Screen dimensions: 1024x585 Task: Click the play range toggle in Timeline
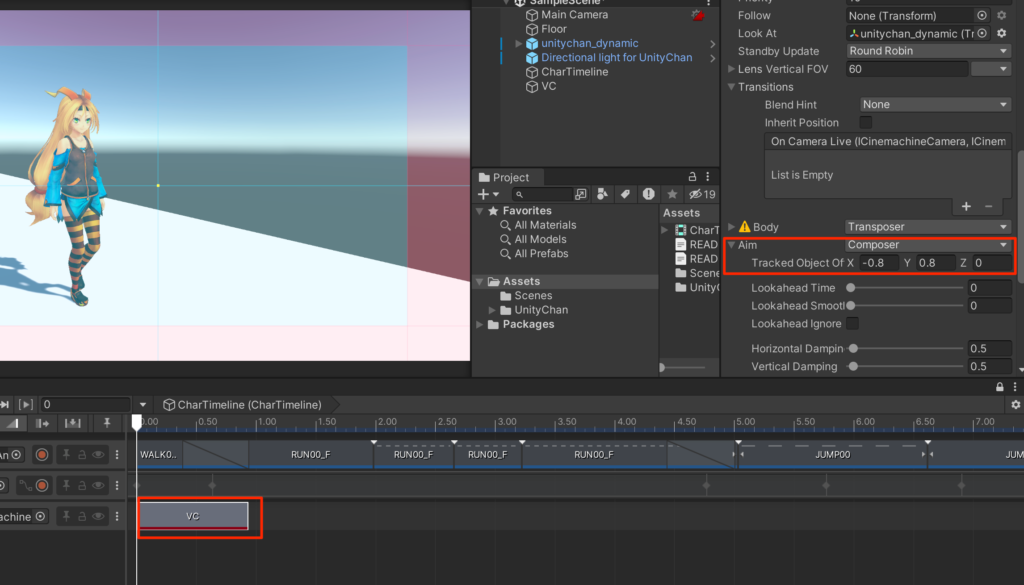click(26, 405)
